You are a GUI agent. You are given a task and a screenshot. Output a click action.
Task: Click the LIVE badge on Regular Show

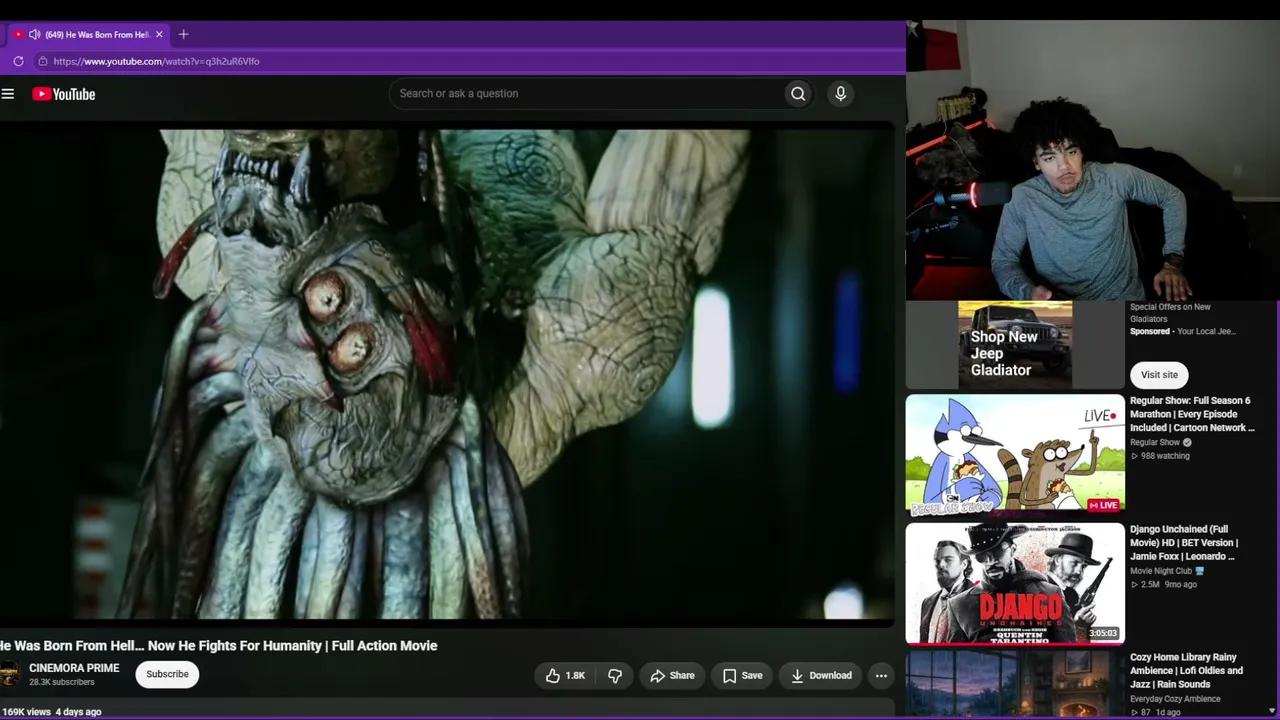[x=1102, y=505]
